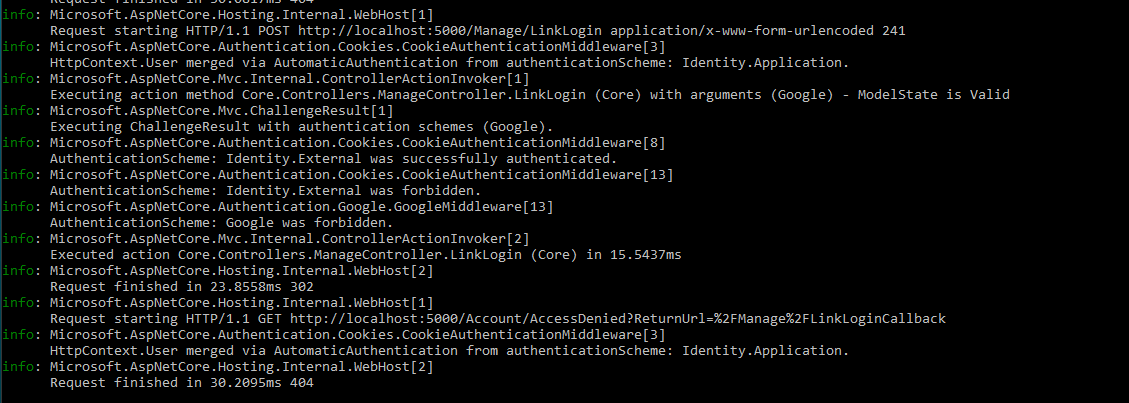Image resolution: width=1129 pixels, height=403 pixels.
Task: Click 'Request finished in 23.8558ms 302' line
Action: pyautogui.click(x=181, y=286)
